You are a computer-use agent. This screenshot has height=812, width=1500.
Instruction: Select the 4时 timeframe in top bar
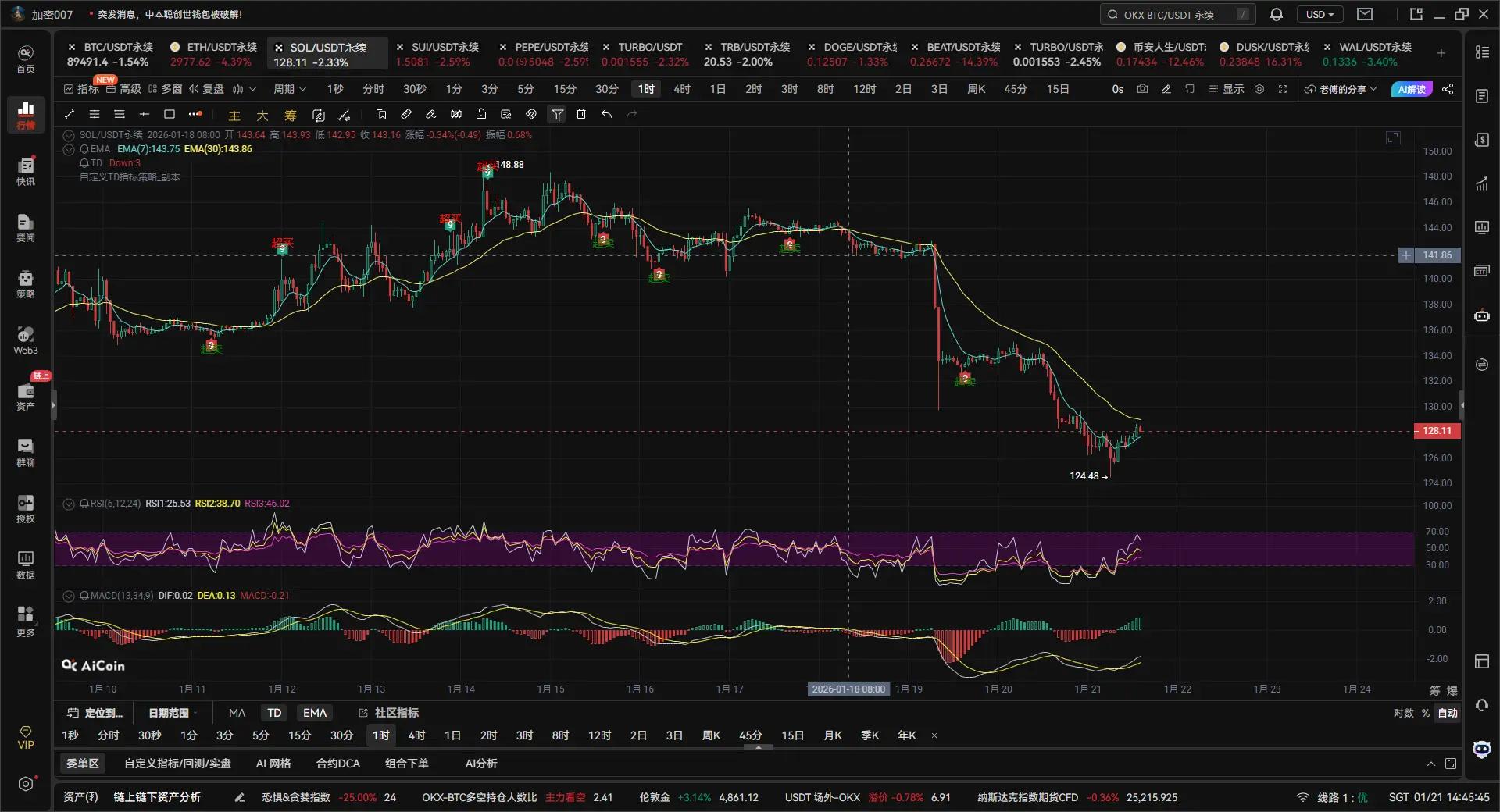click(x=681, y=89)
